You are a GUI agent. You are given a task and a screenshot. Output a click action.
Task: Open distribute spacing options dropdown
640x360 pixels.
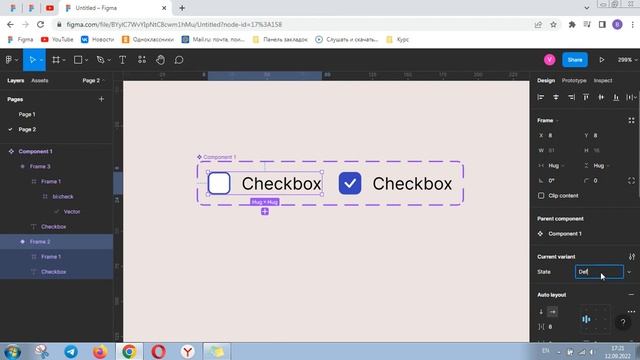click(x=635, y=98)
